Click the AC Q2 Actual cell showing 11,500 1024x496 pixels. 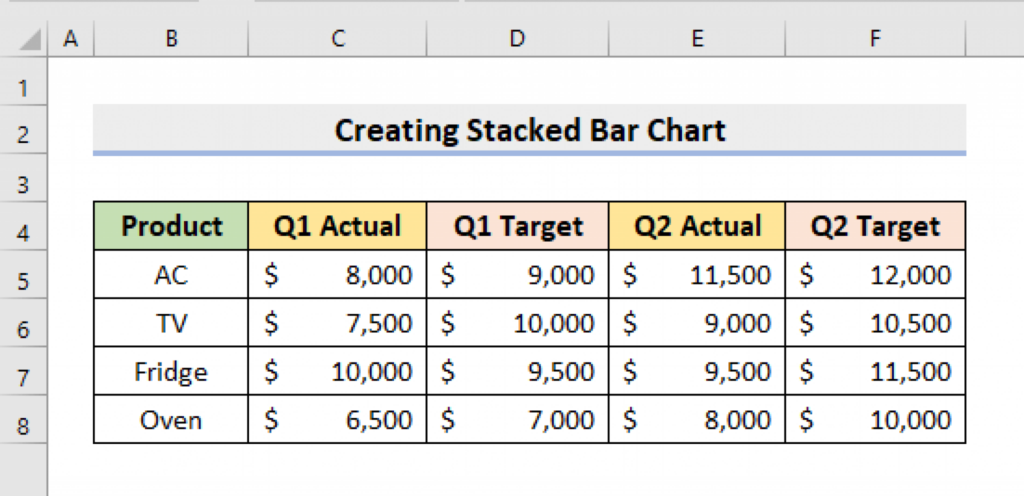(696, 274)
